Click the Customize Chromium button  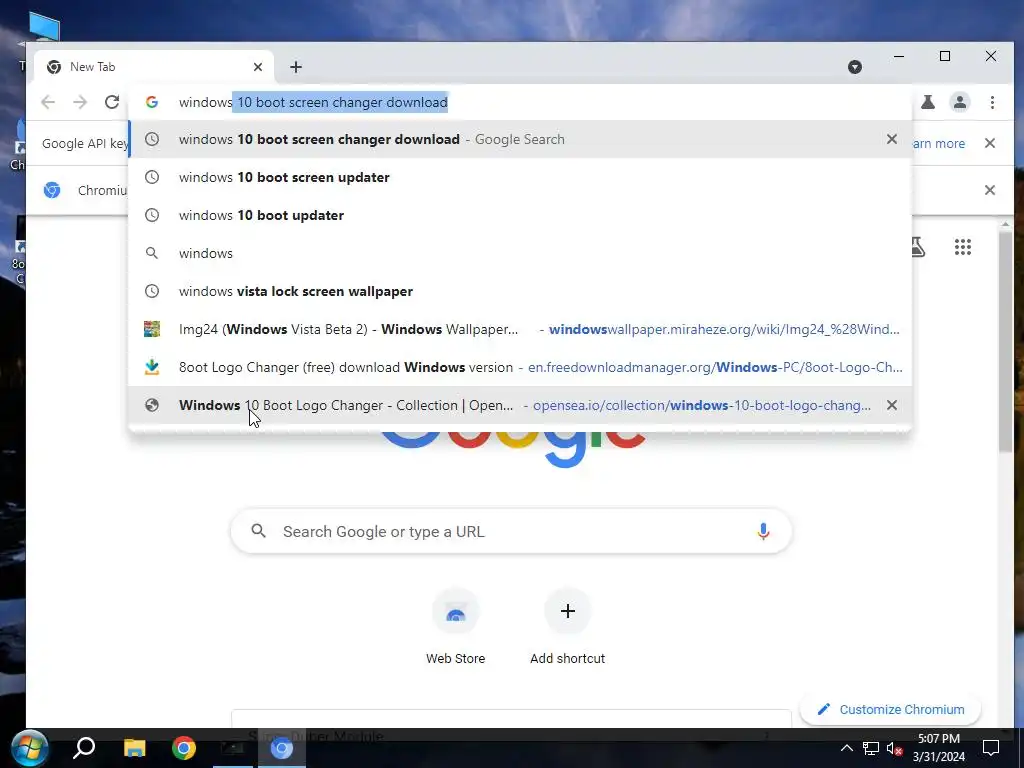[890, 709]
